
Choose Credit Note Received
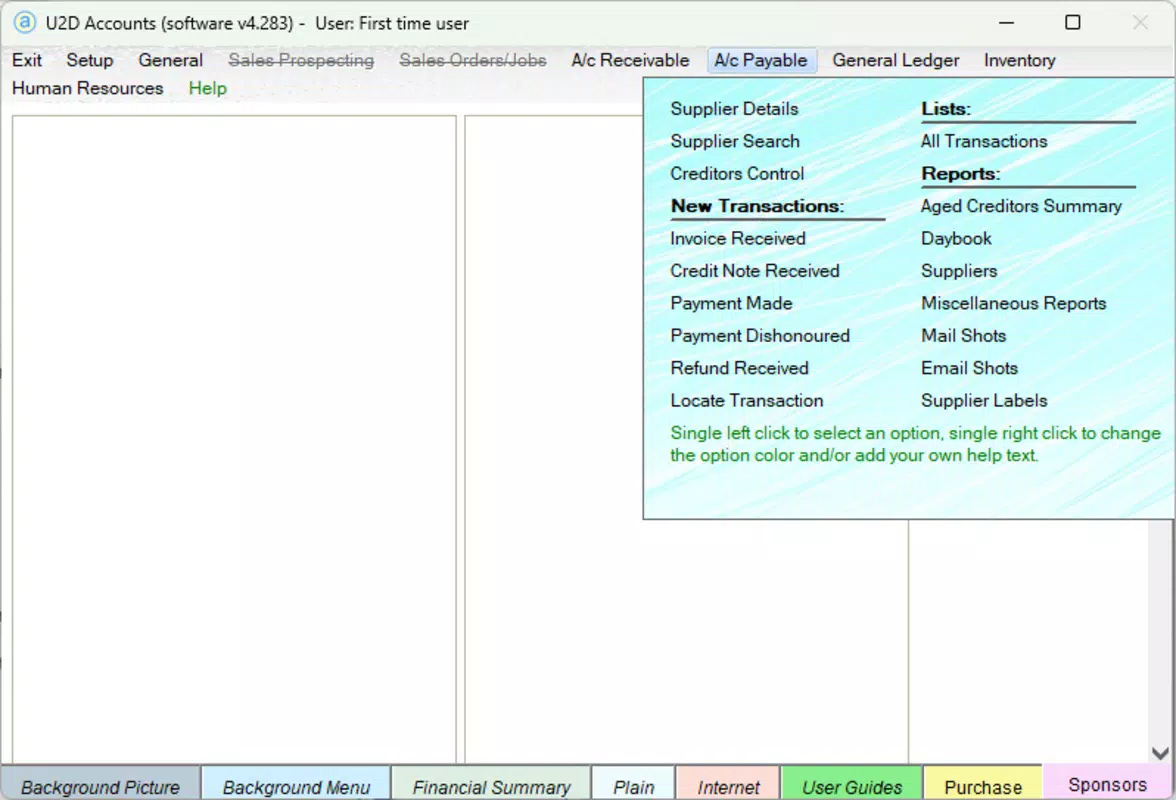(x=754, y=271)
